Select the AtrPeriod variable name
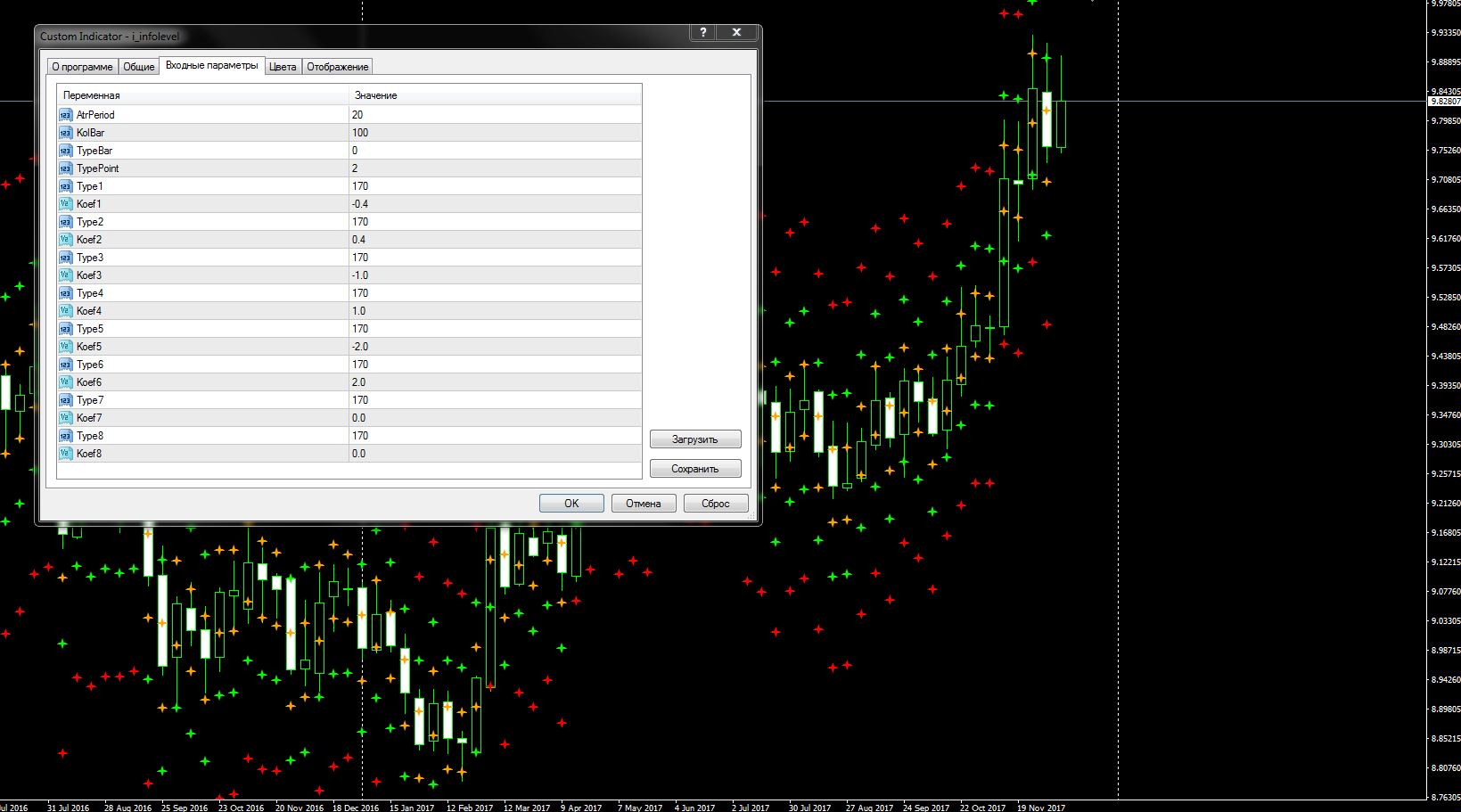Image resolution: width=1461 pixels, height=812 pixels. click(95, 115)
